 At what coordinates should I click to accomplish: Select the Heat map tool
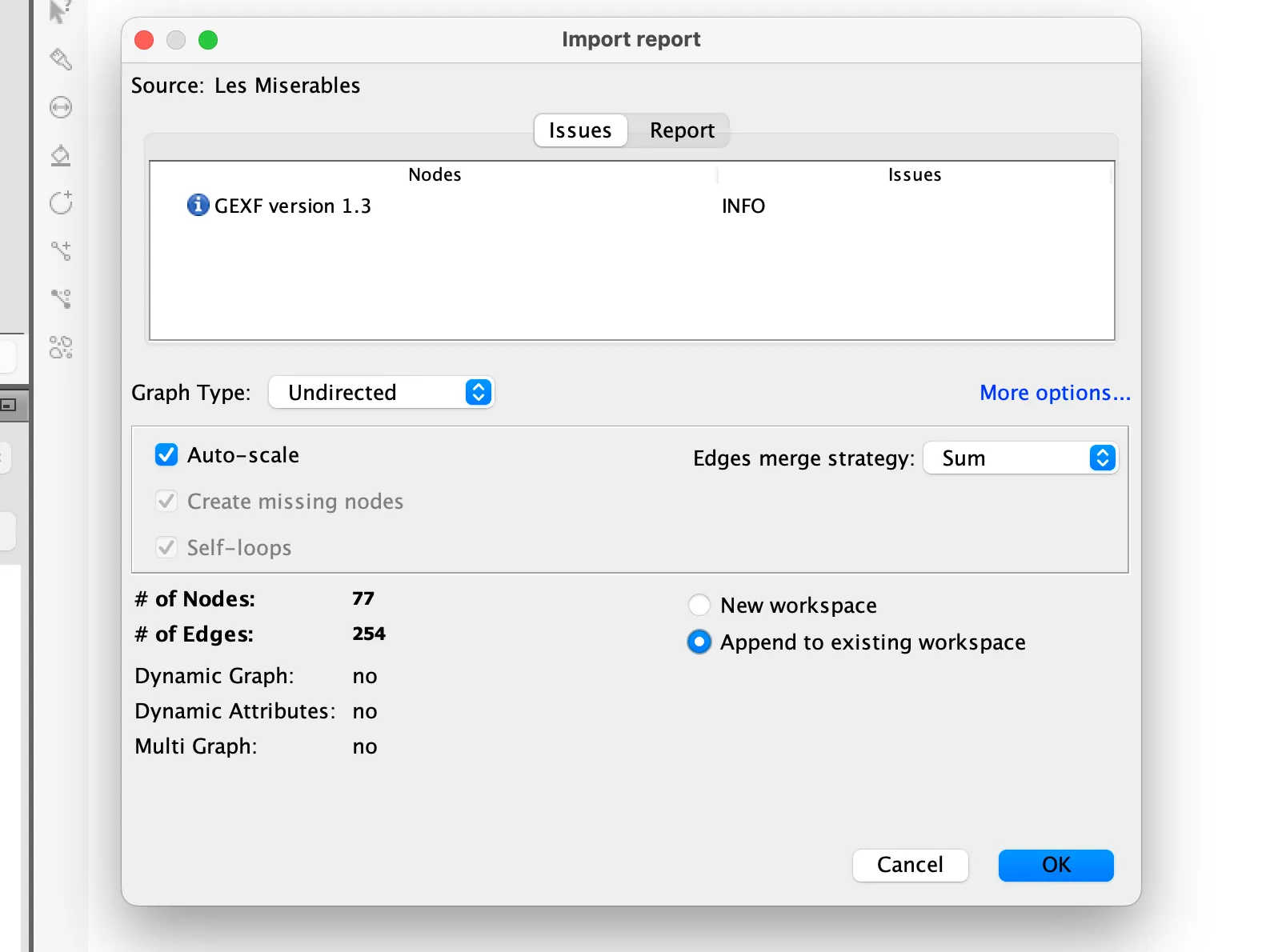coord(61,347)
